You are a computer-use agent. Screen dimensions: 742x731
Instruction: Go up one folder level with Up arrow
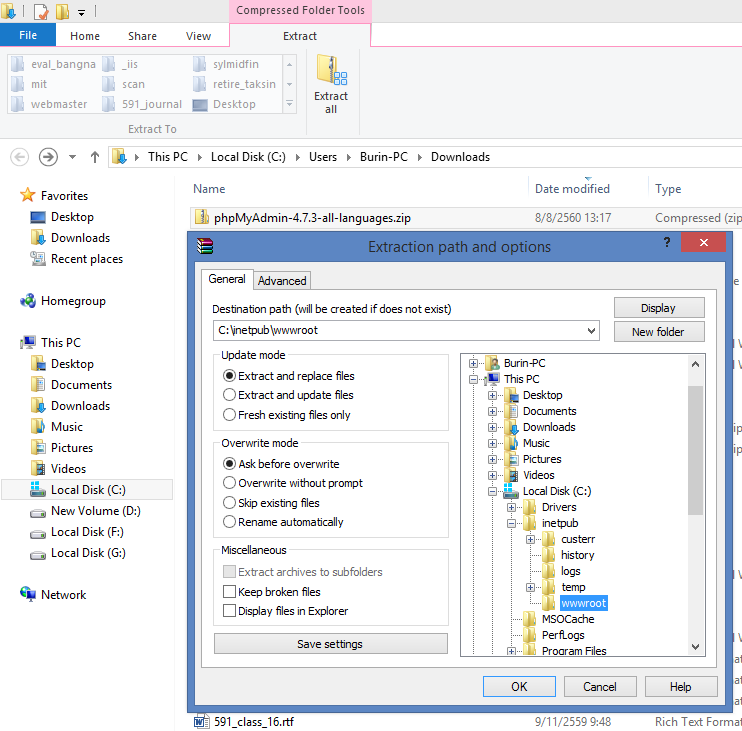(x=95, y=157)
